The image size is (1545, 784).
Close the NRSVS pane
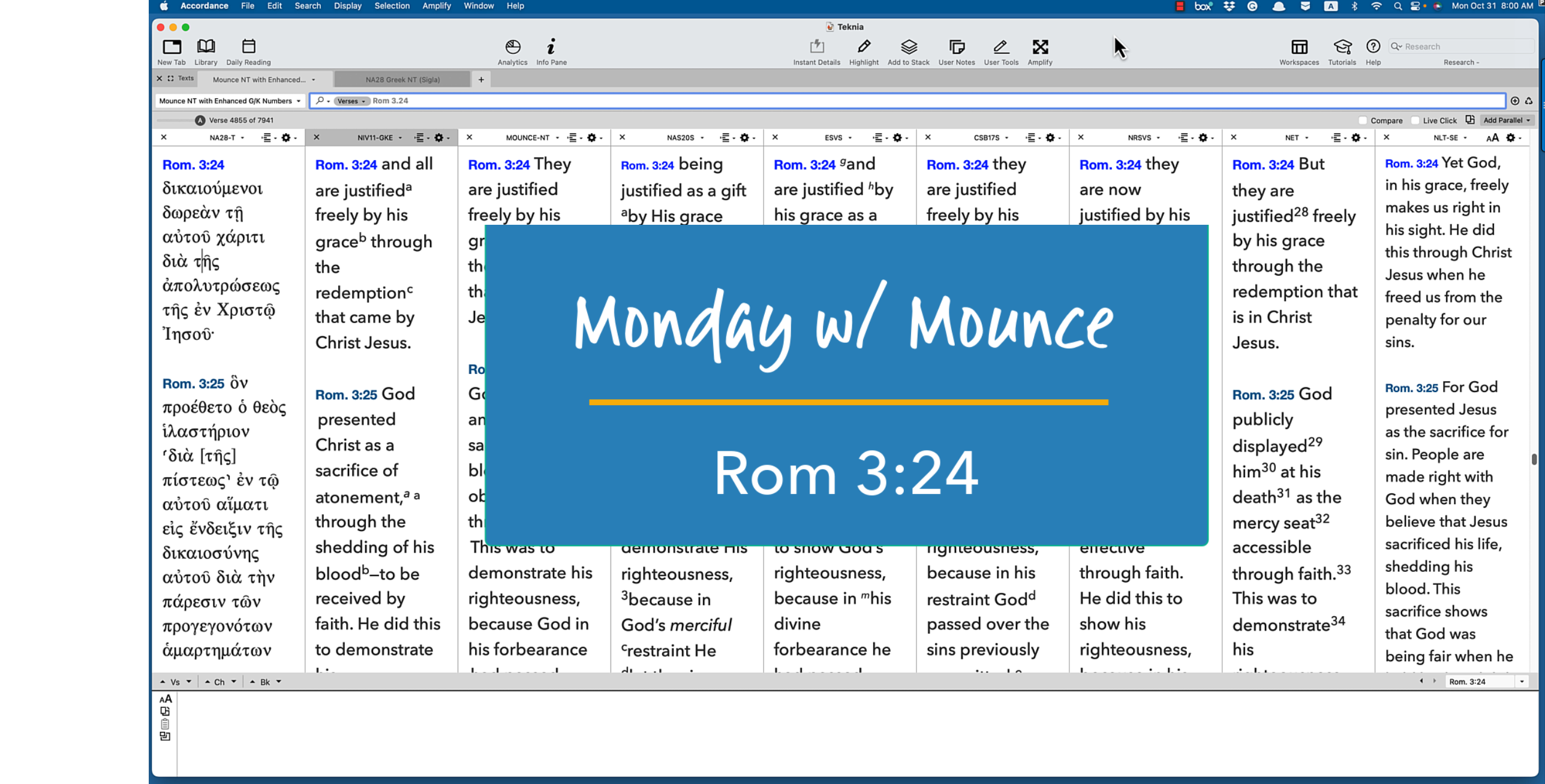1081,137
